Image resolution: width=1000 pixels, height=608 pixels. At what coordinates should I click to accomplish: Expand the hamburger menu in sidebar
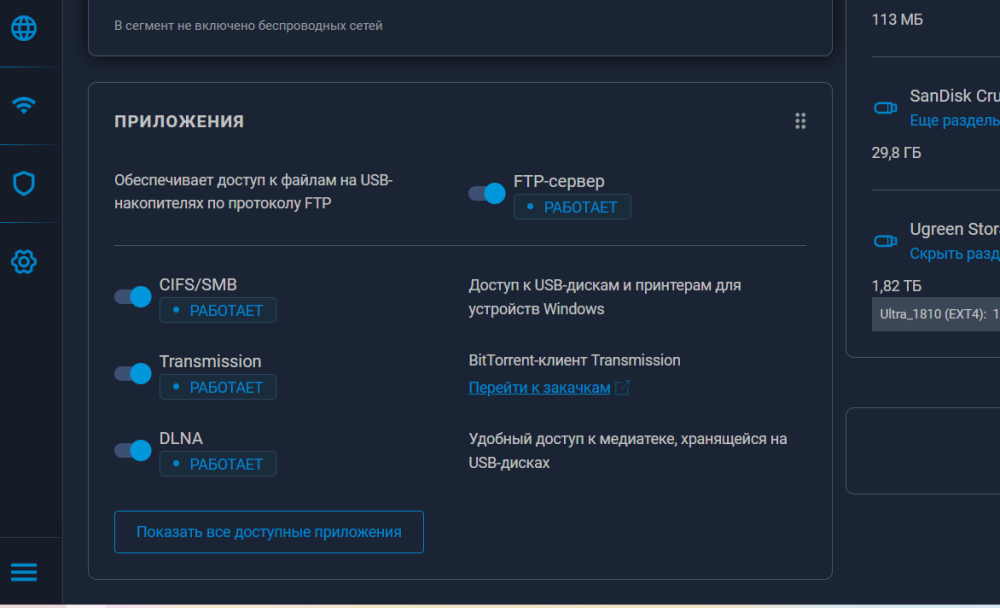(x=24, y=572)
